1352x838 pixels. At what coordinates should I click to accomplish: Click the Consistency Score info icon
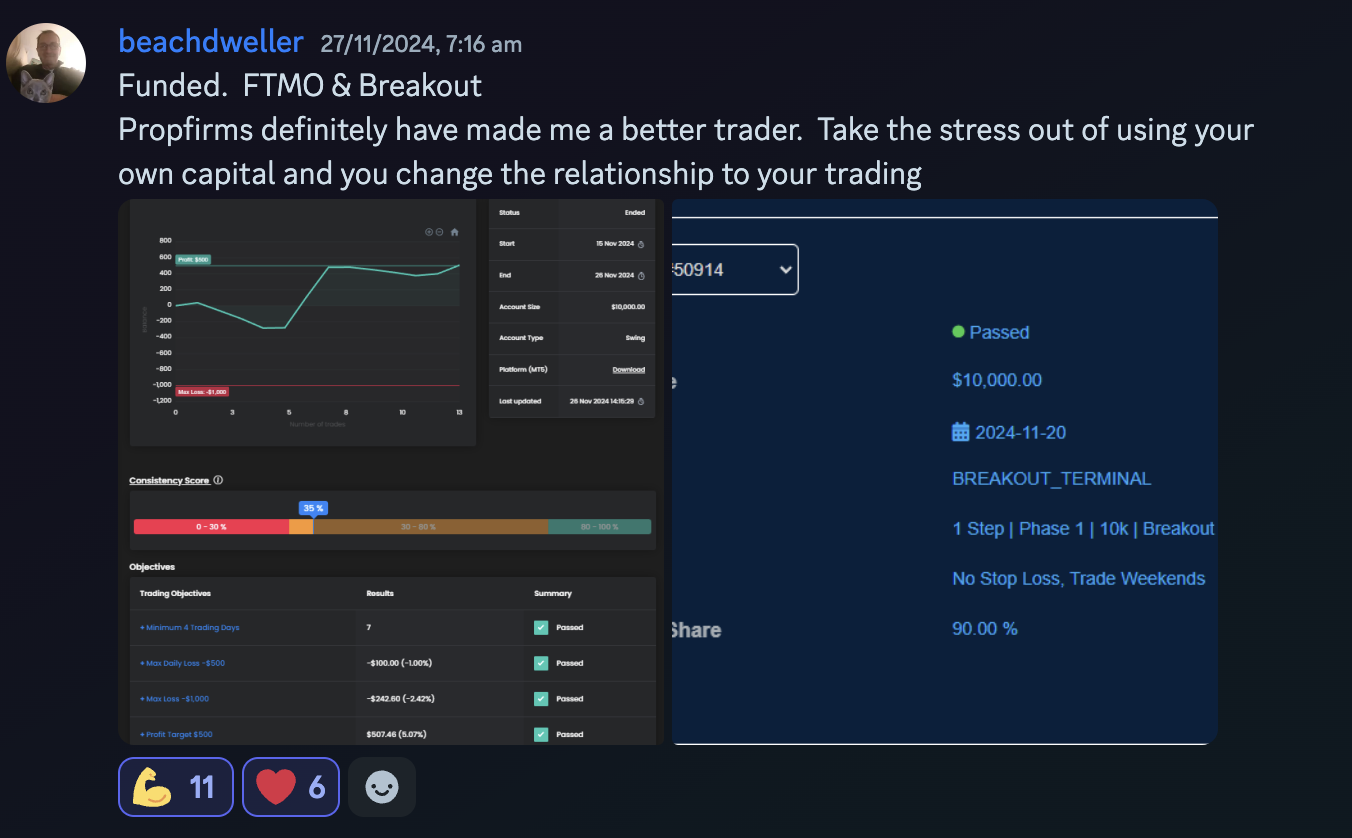coord(218,480)
